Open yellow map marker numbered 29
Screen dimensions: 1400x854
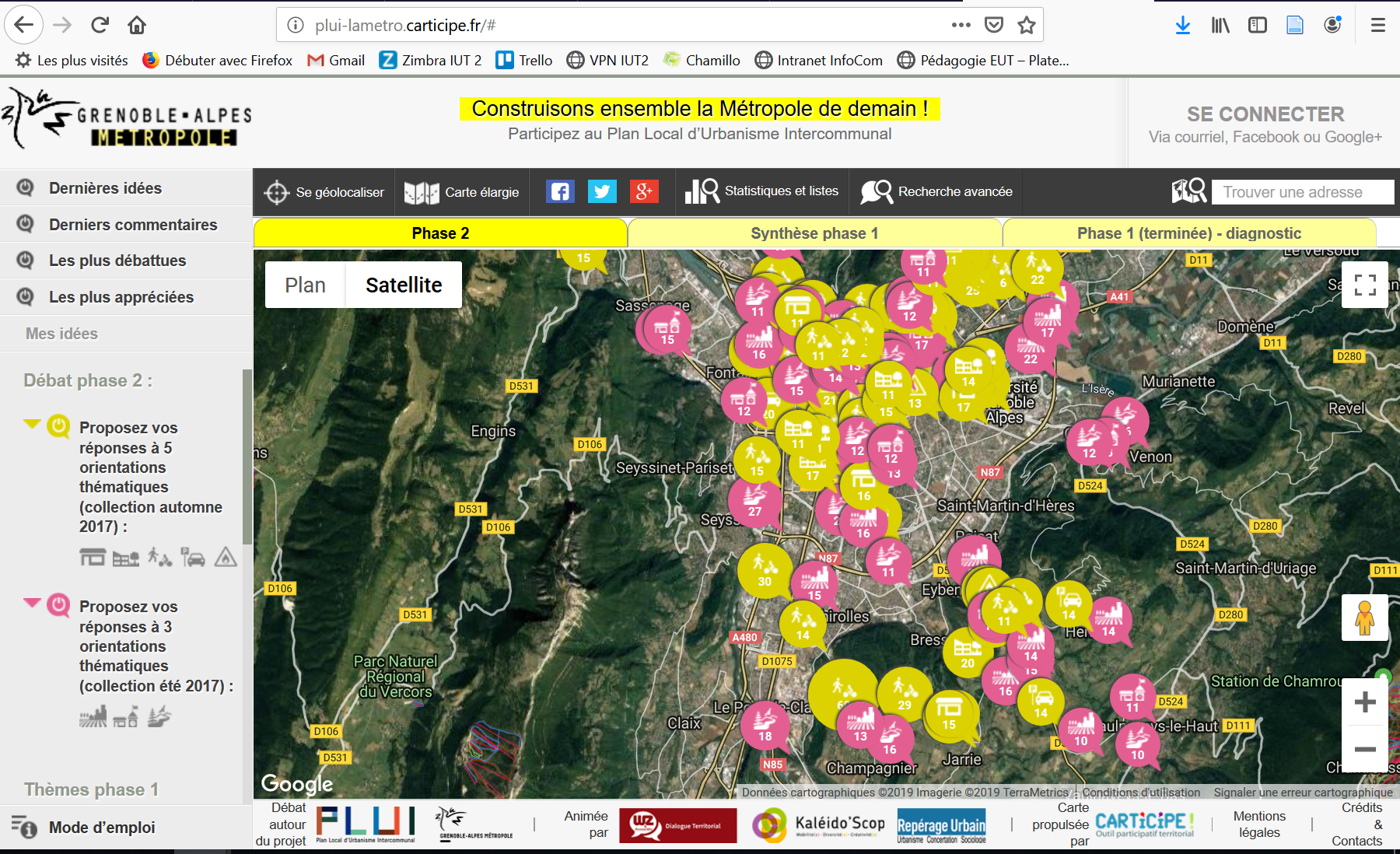(x=904, y=694)
